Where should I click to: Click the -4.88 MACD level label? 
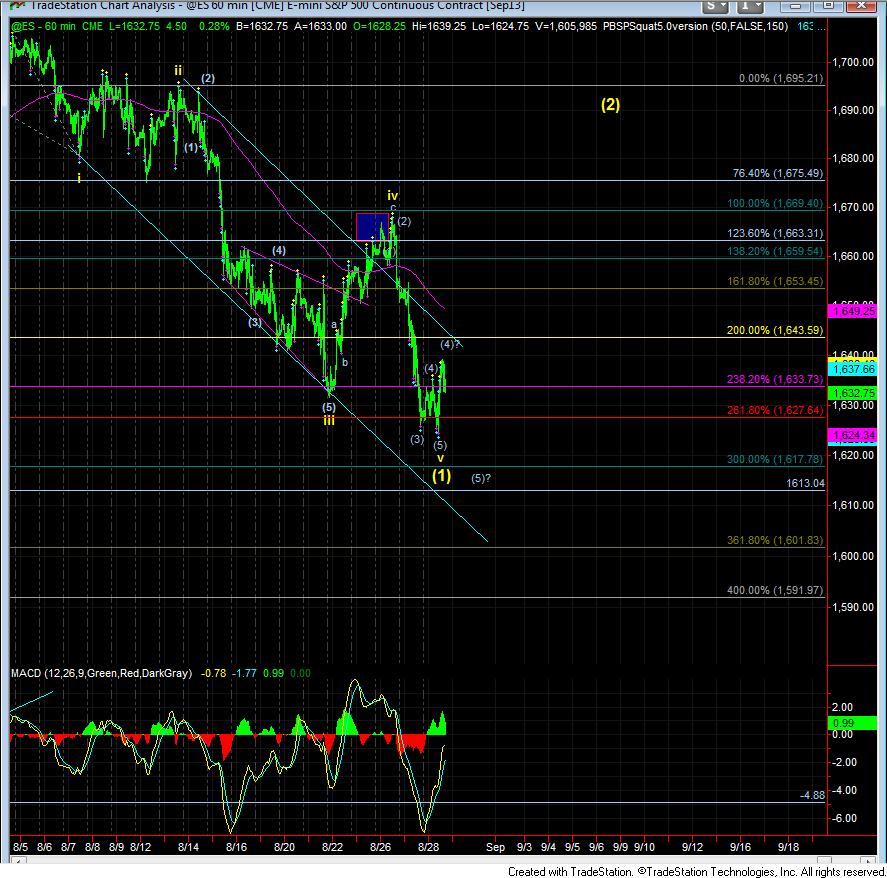click(812, 795)
